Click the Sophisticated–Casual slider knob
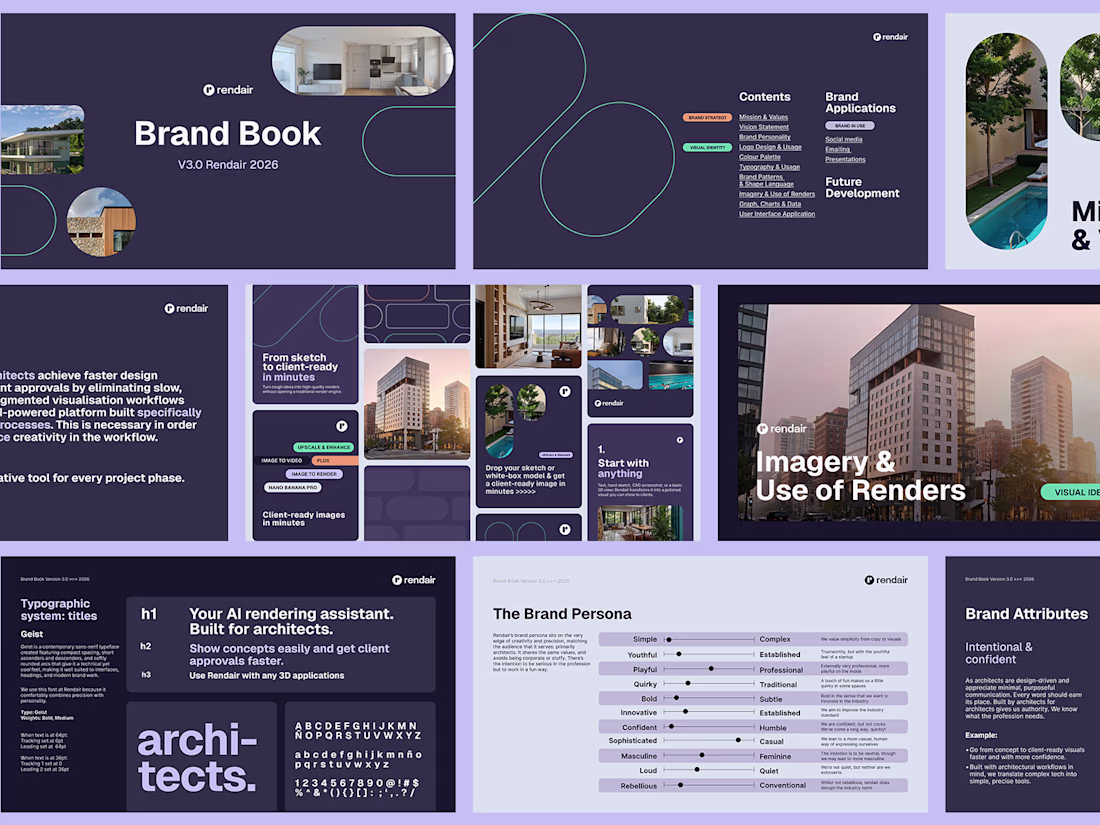This screenshot has width=1100, height=825. pyautogui.click(x=738, y=740)
